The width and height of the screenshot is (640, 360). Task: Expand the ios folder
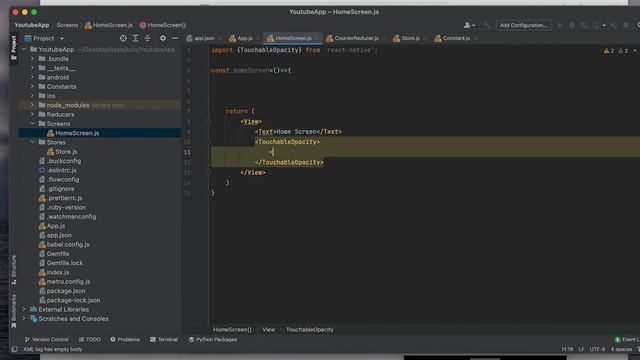point(32,96)
